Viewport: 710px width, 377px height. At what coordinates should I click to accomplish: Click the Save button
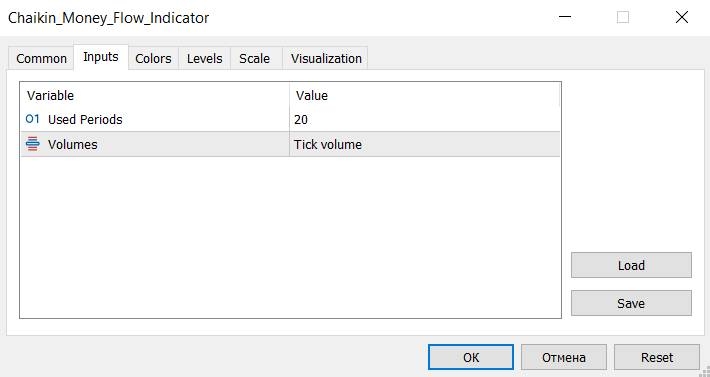click(631, 303)
